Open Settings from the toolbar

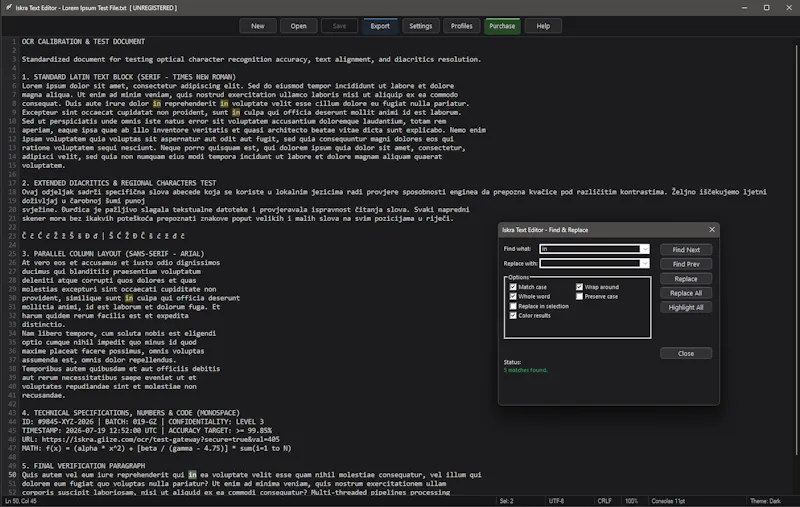point(421,26)
